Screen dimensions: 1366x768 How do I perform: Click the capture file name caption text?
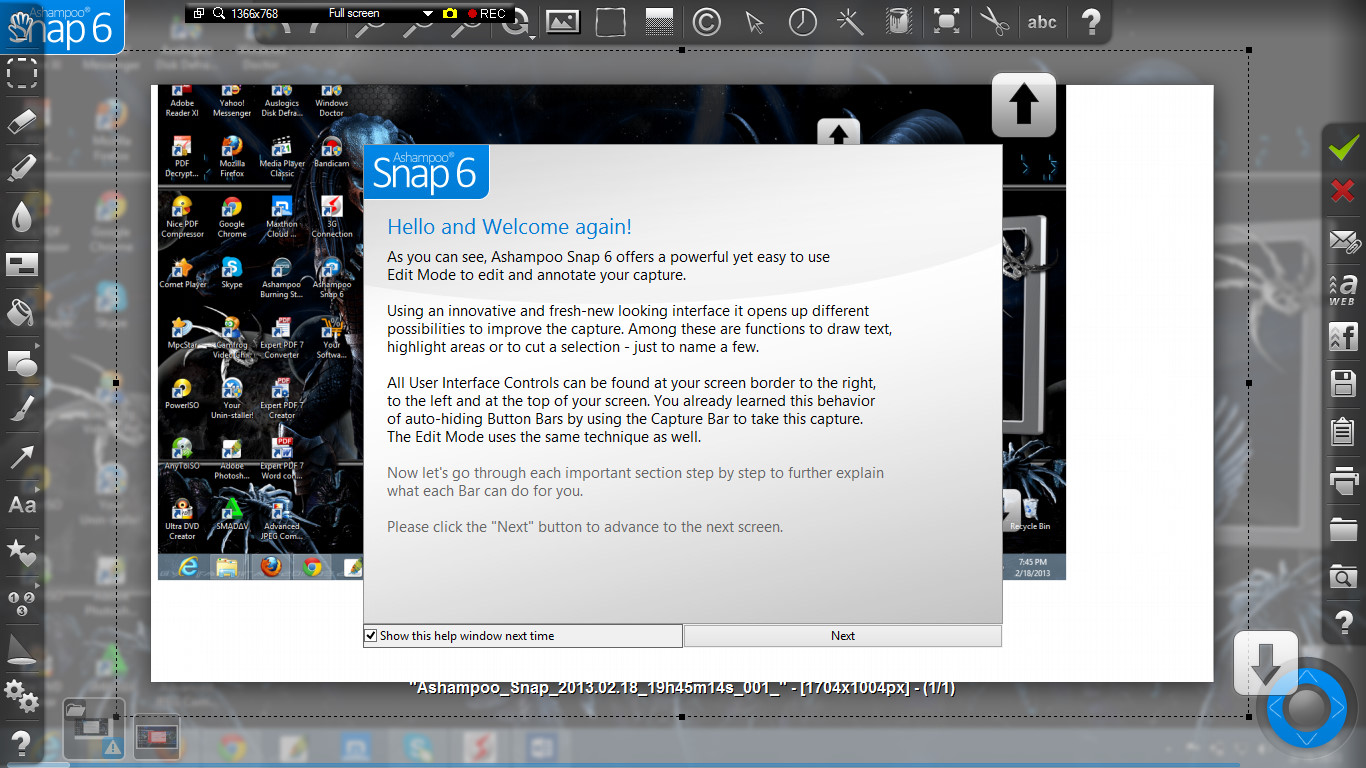tap(682, 689)
